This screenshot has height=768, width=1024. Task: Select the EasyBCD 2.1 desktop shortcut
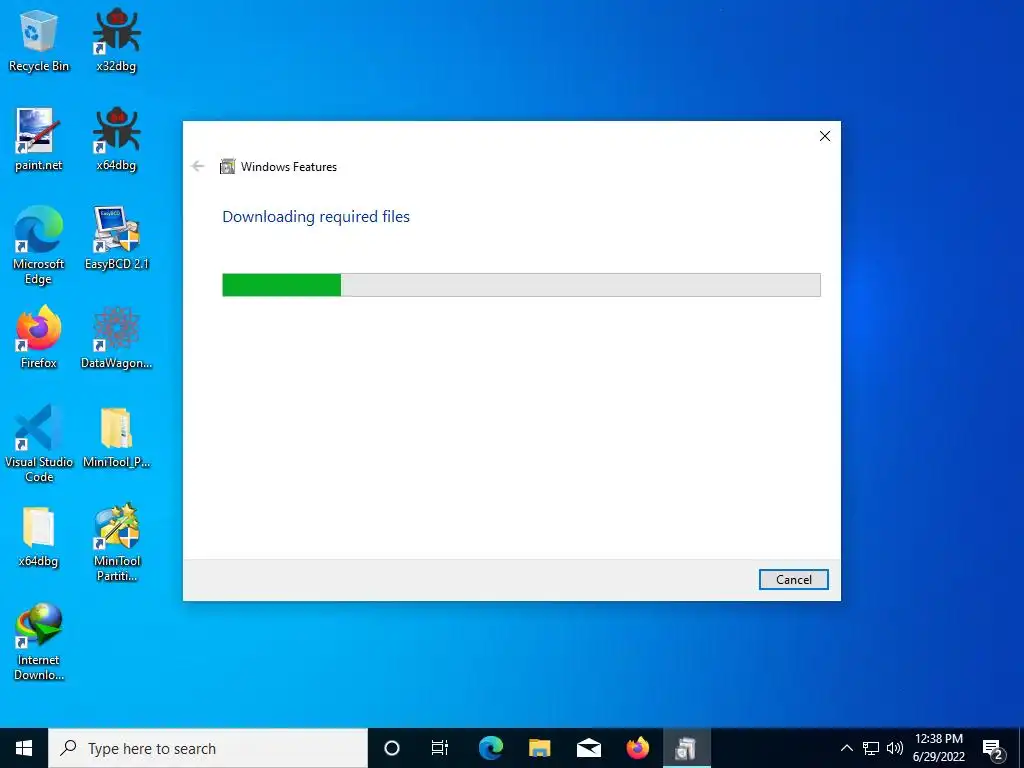tap(116, 238)
